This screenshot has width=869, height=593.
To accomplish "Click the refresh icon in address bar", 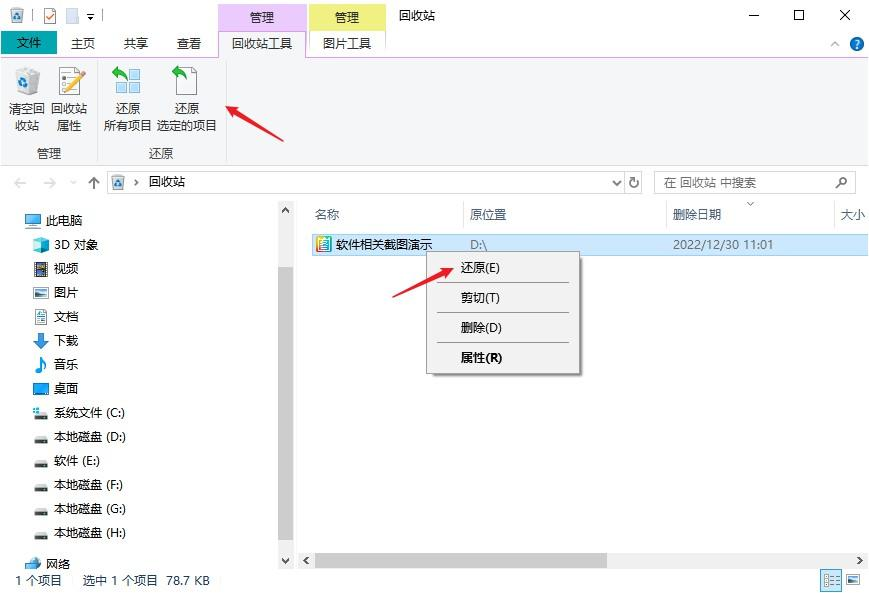I will (x=636, y=182).
